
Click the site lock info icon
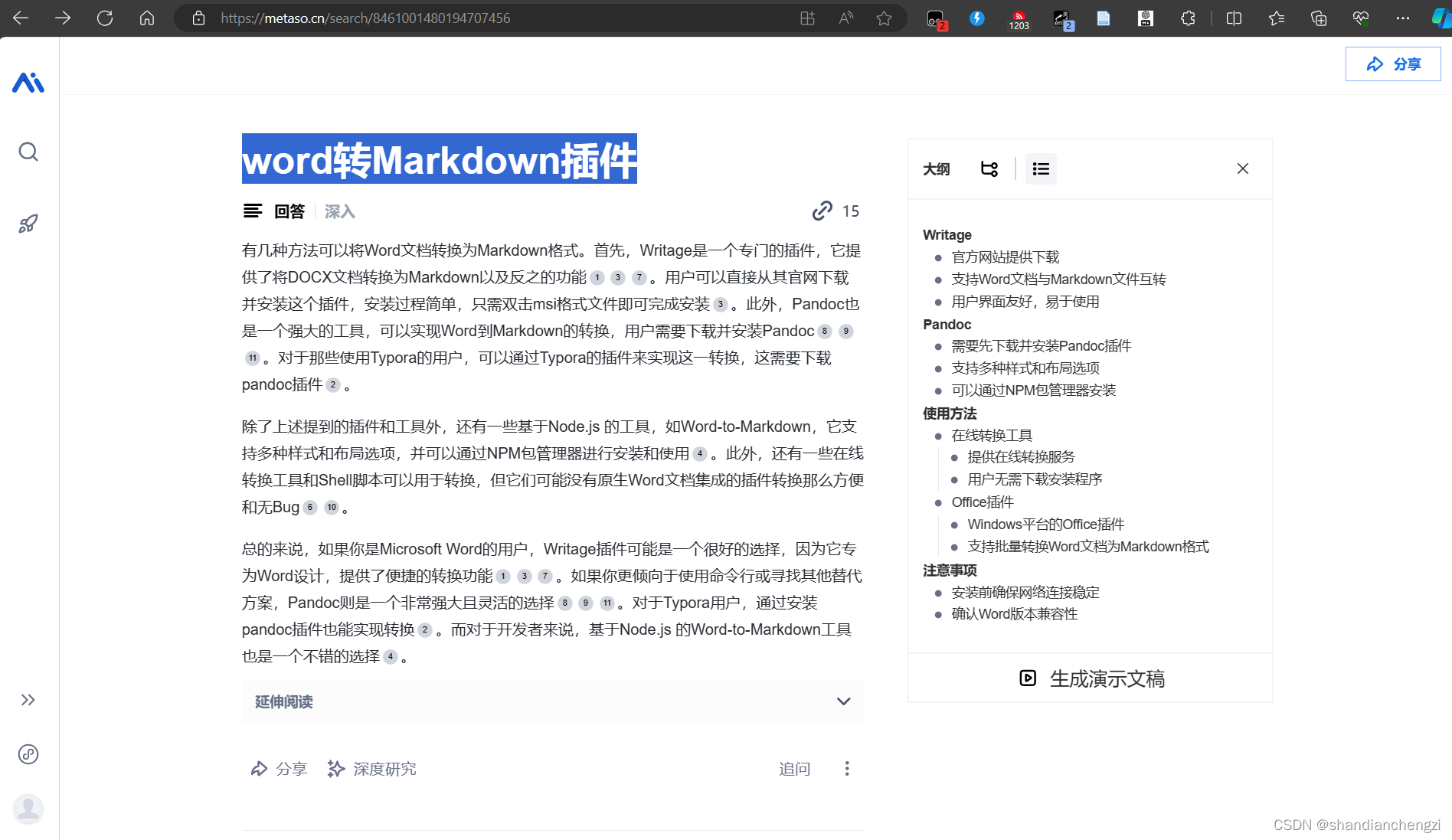198,18
